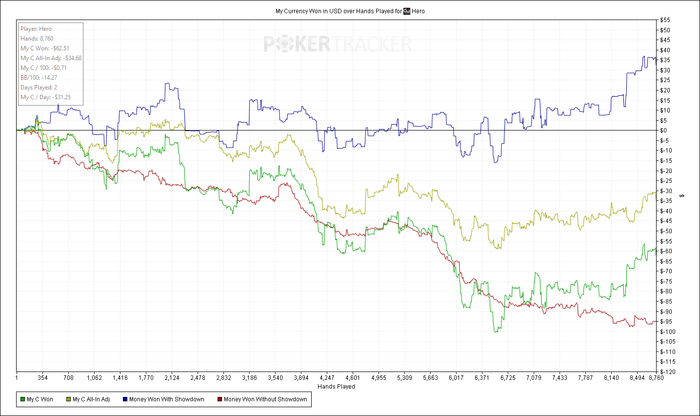
Task: Click the $0 label on y-axis
Action: point(663,130)
